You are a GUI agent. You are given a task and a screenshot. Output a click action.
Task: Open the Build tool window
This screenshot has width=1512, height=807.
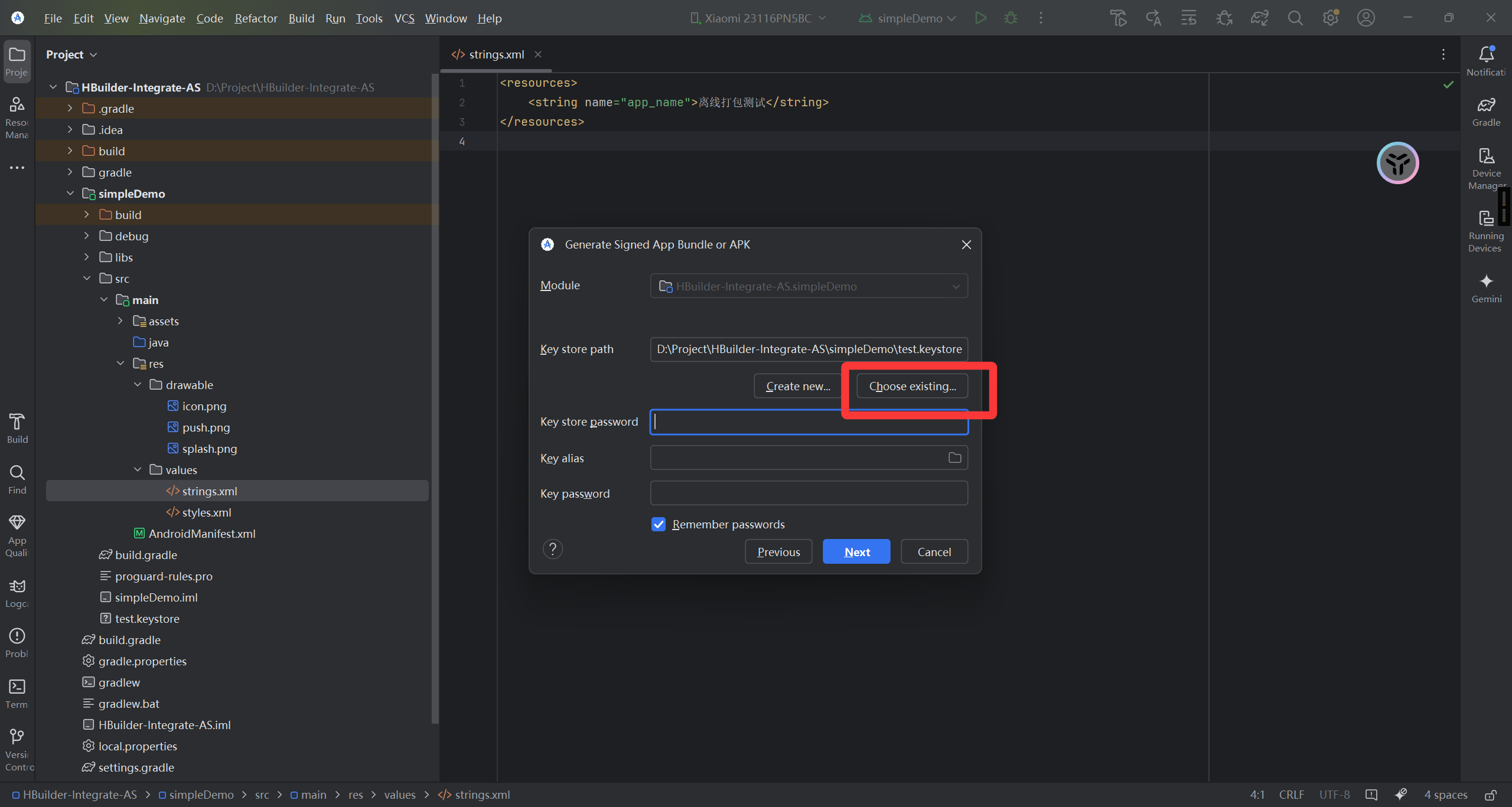point(17,429)
